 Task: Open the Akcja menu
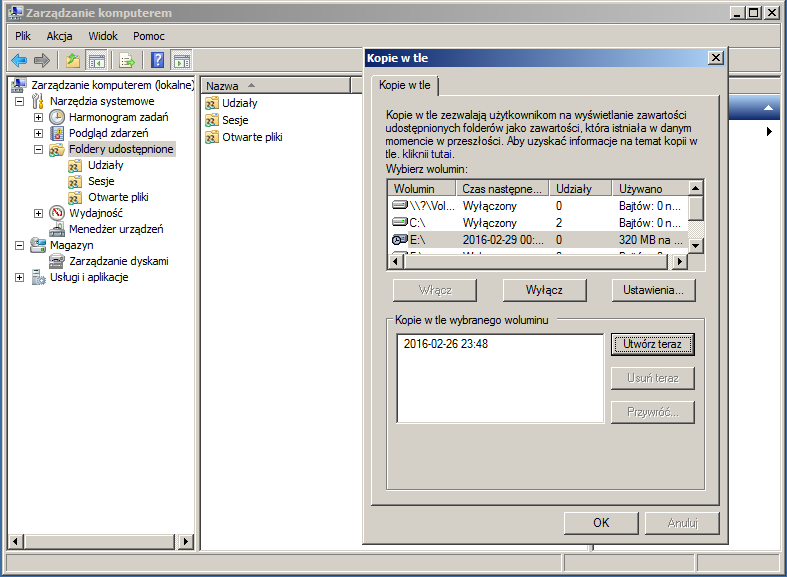59,36
